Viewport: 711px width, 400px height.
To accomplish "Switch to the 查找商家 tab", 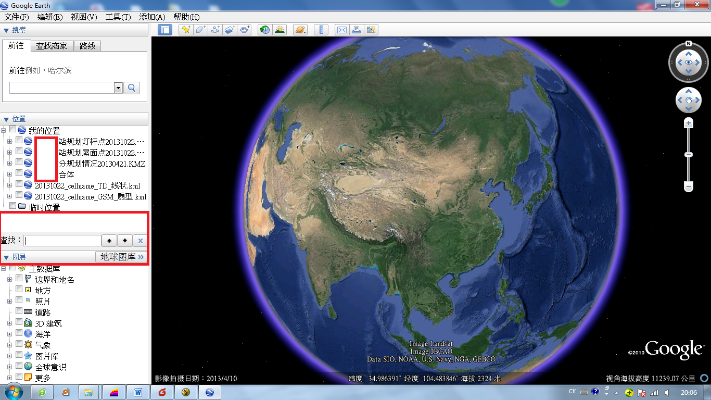I will click(x=51, y=46).
